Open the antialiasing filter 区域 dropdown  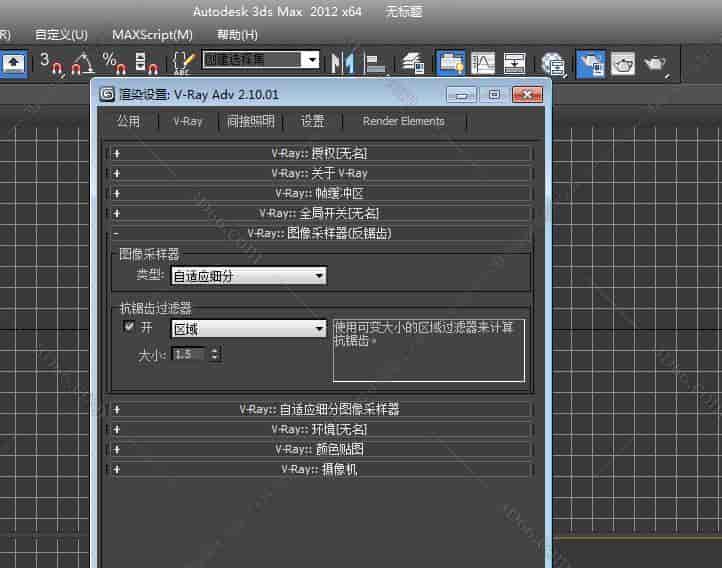pos(249,328)
